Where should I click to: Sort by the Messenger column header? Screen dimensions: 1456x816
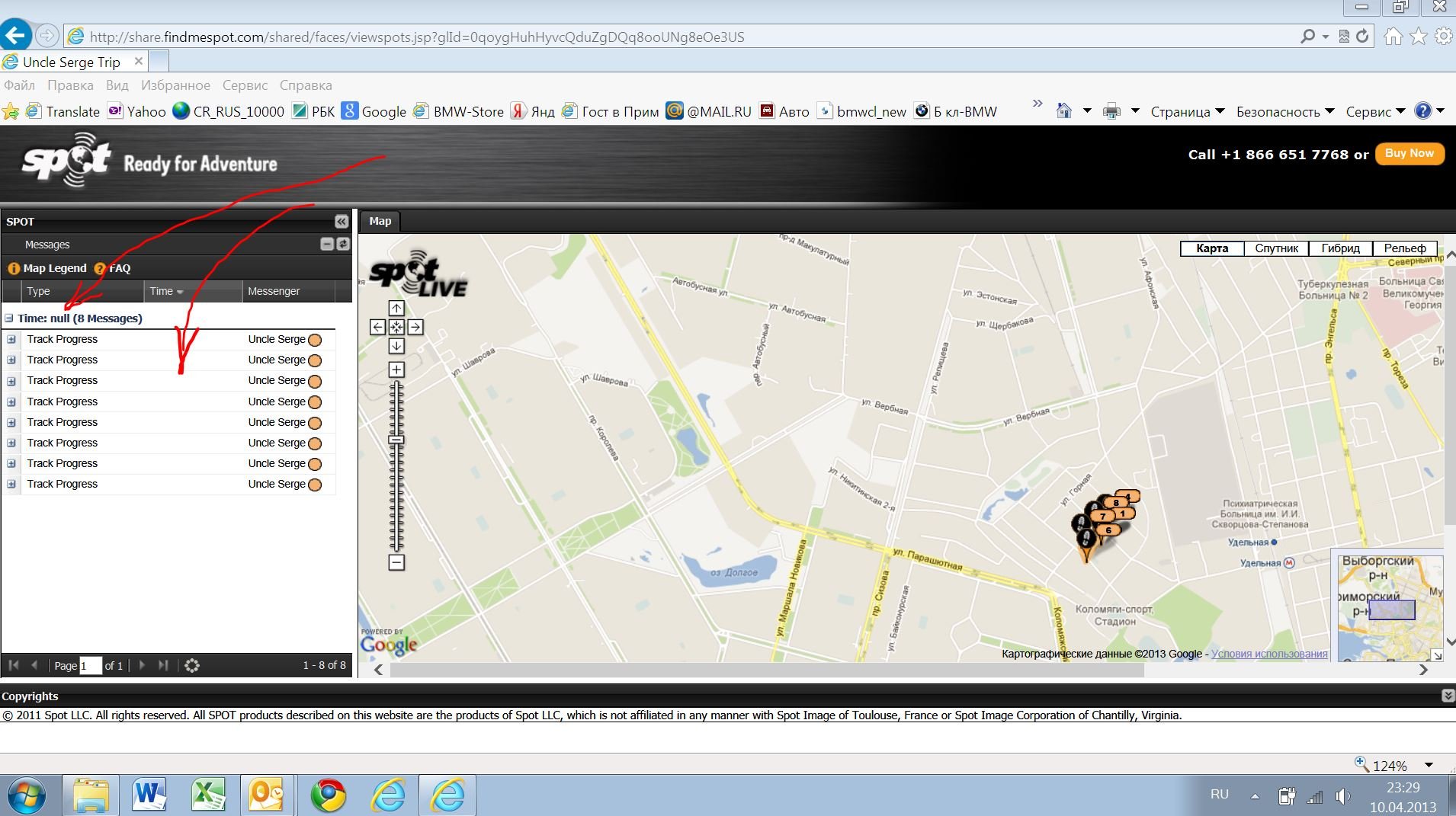click(289, 291)
